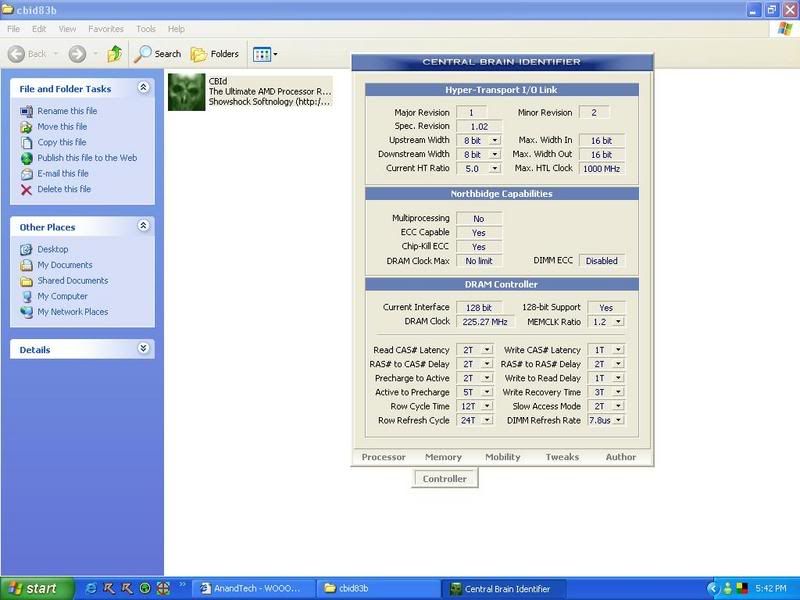
Task: Switch to the Mobility tab
Action: (x=503, y=457)
